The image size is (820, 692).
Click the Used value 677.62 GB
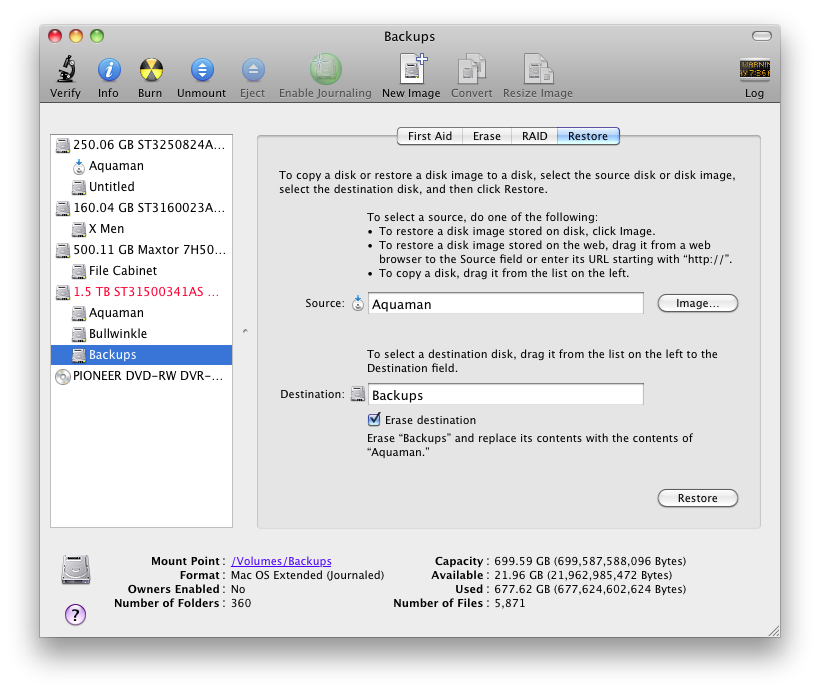pyautogui.click(x=590, y=589)
